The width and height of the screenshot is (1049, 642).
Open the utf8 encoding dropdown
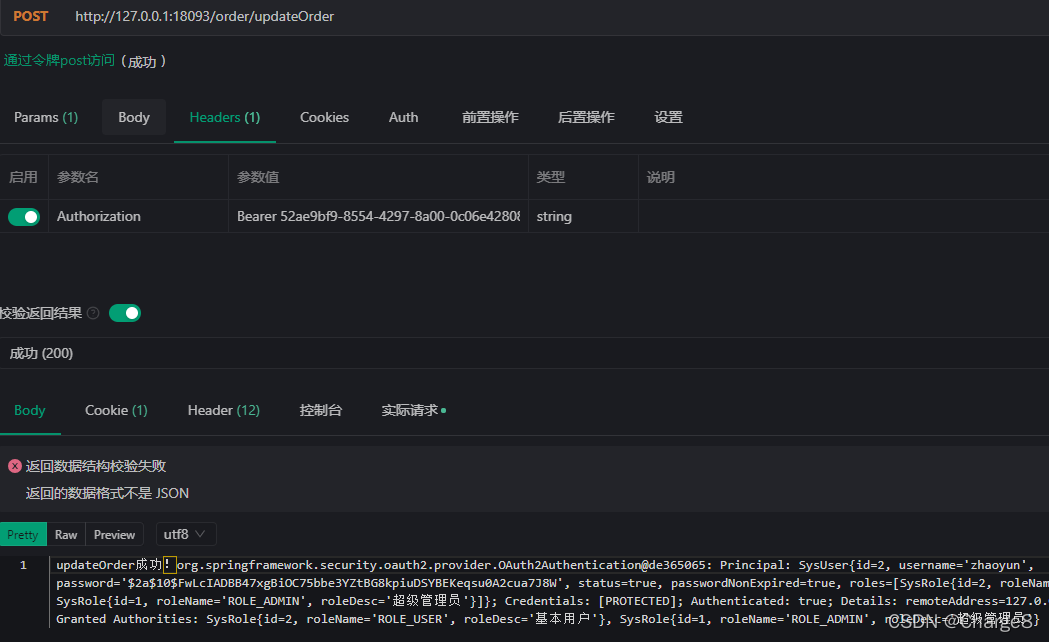[185, 534]
